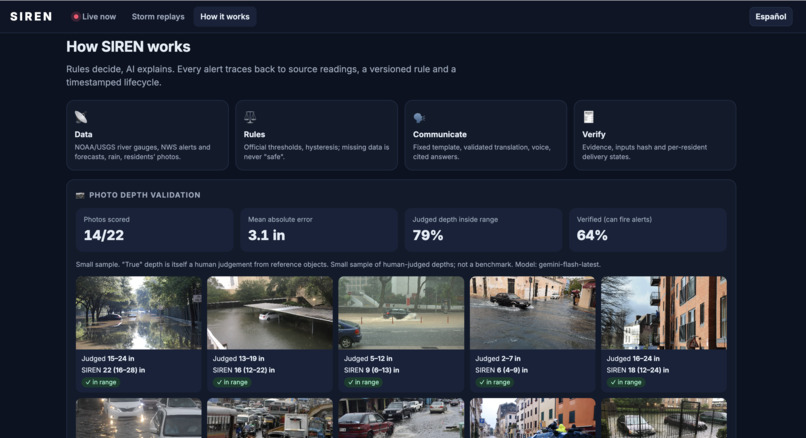
Task: Switch language with Español button
Action: pos(771,16)
